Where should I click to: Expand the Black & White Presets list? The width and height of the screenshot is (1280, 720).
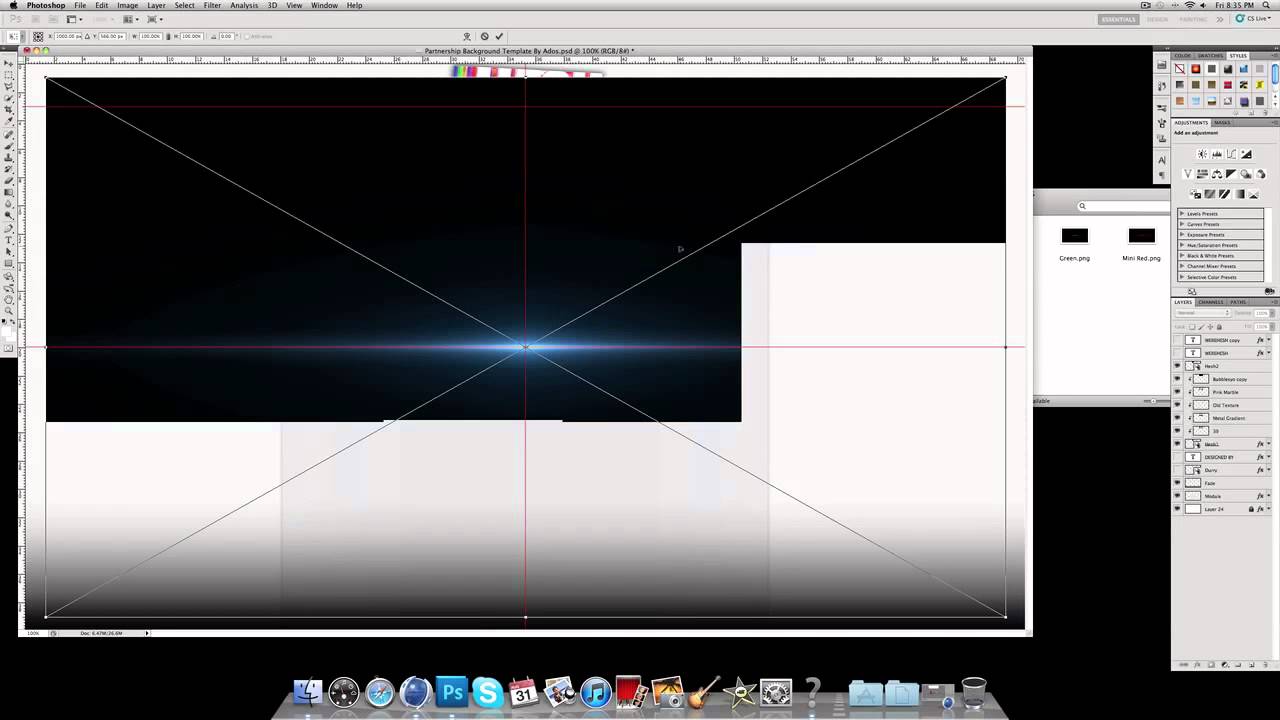pos(1182,256)
